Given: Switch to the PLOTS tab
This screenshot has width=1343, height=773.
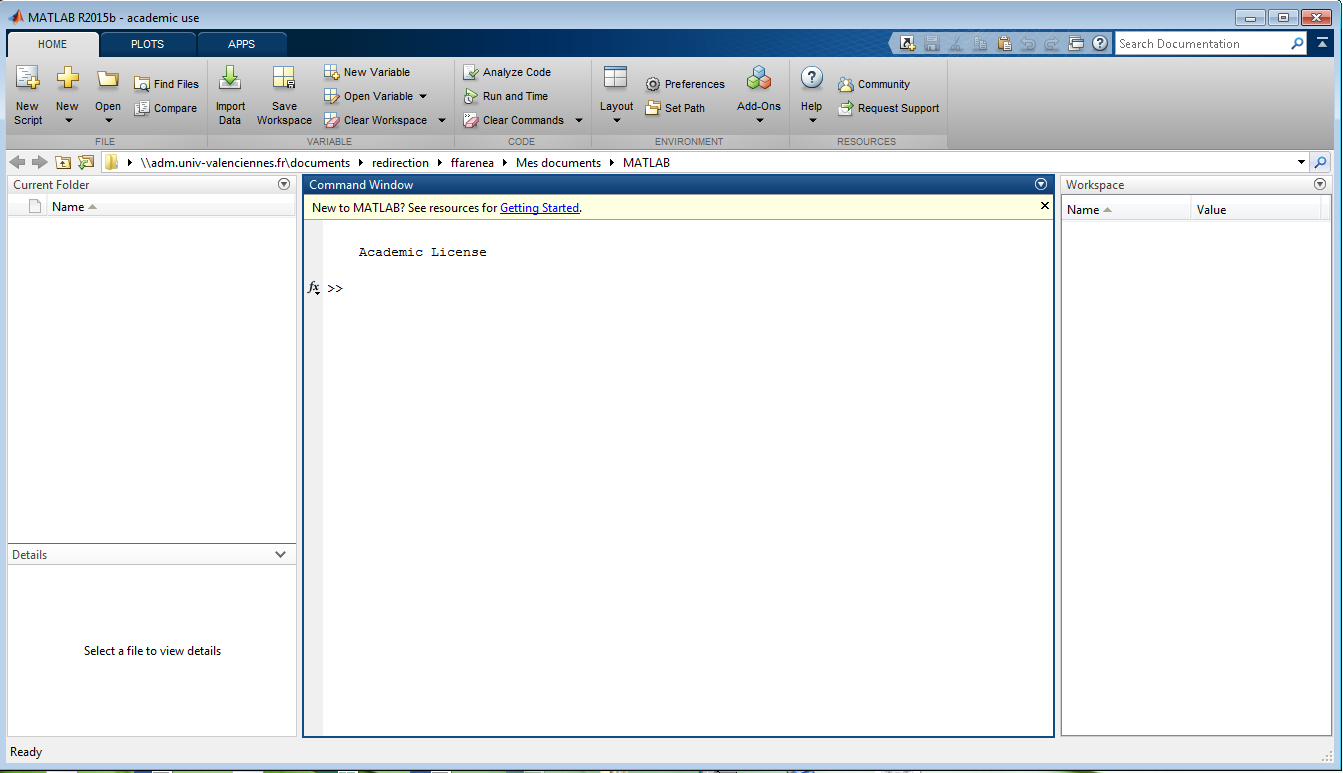Looking at the screenshot, I should 147,44.
